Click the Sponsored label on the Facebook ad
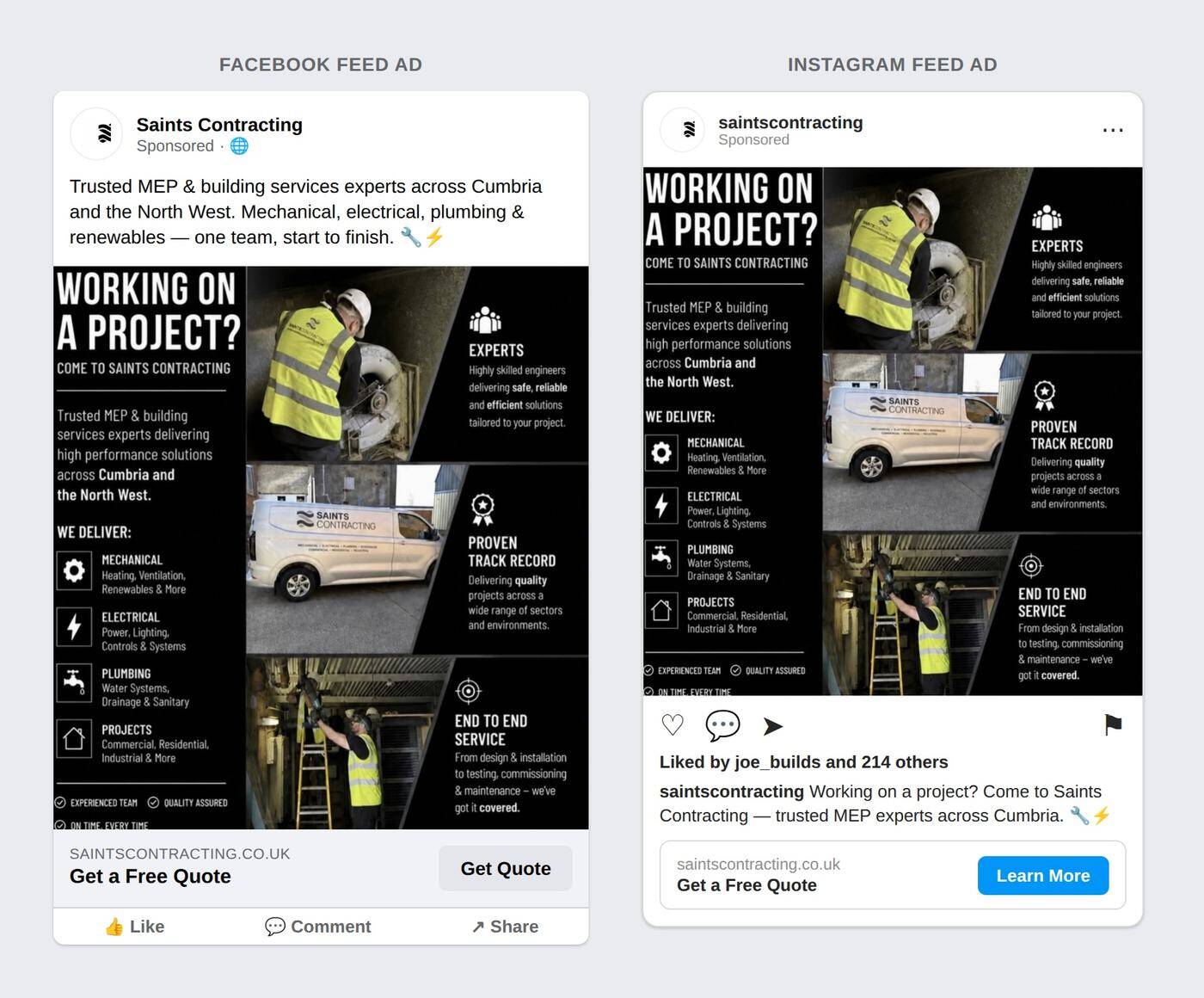This screenshot has height=998, width=1204. click(x=175, y=146)
